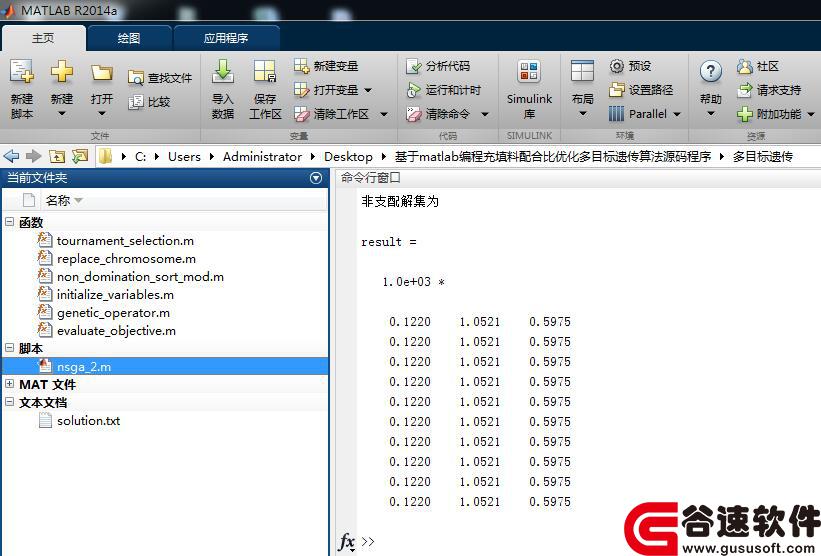Click Request Support (请求支持)
The width and height of the screenshot is (821, 556).
pos(769,90)
